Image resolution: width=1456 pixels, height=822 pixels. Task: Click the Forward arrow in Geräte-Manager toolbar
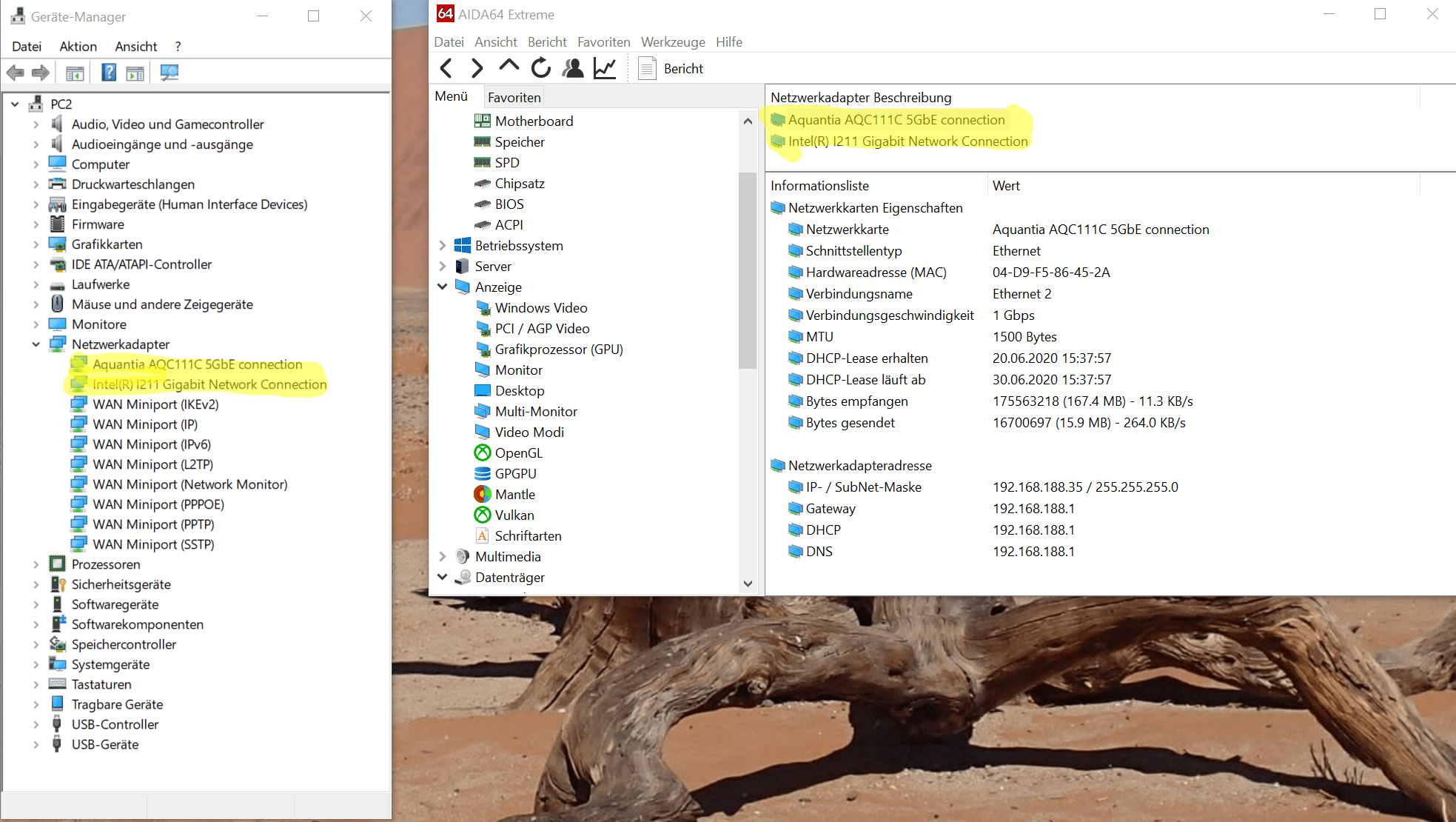41,73
